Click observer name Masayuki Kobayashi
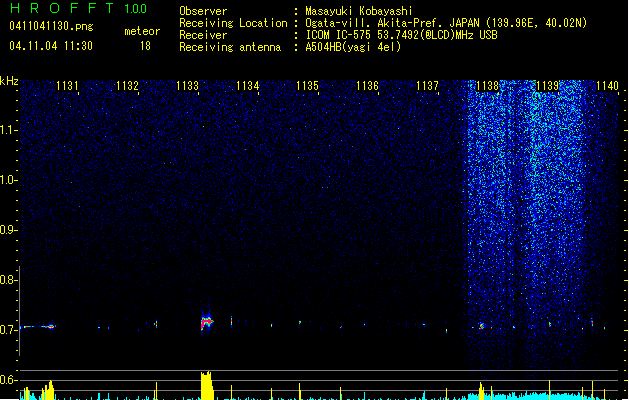629x400 pixels. click(359, 11)
